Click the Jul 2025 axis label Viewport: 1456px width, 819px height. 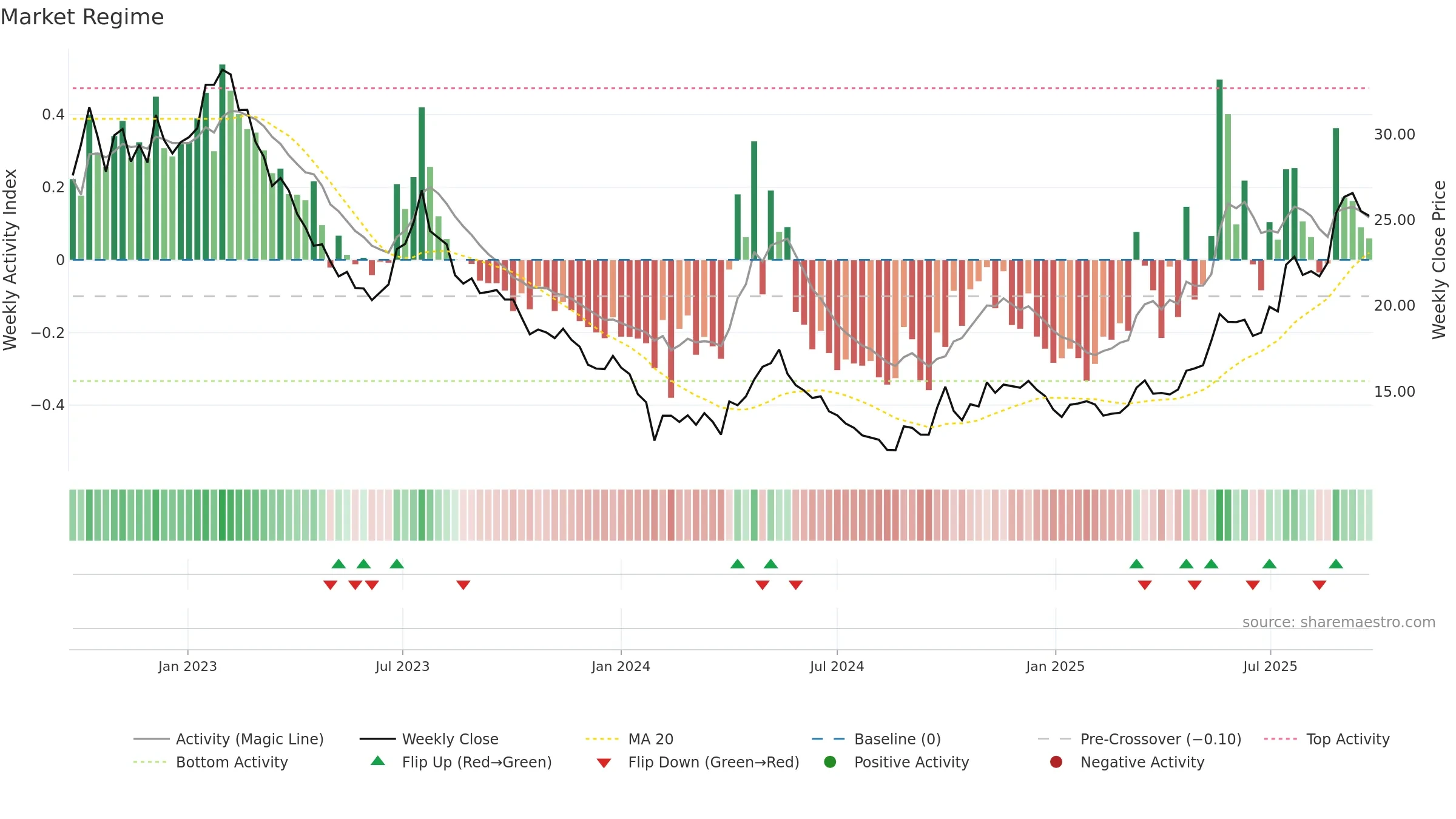point(1270,666)
